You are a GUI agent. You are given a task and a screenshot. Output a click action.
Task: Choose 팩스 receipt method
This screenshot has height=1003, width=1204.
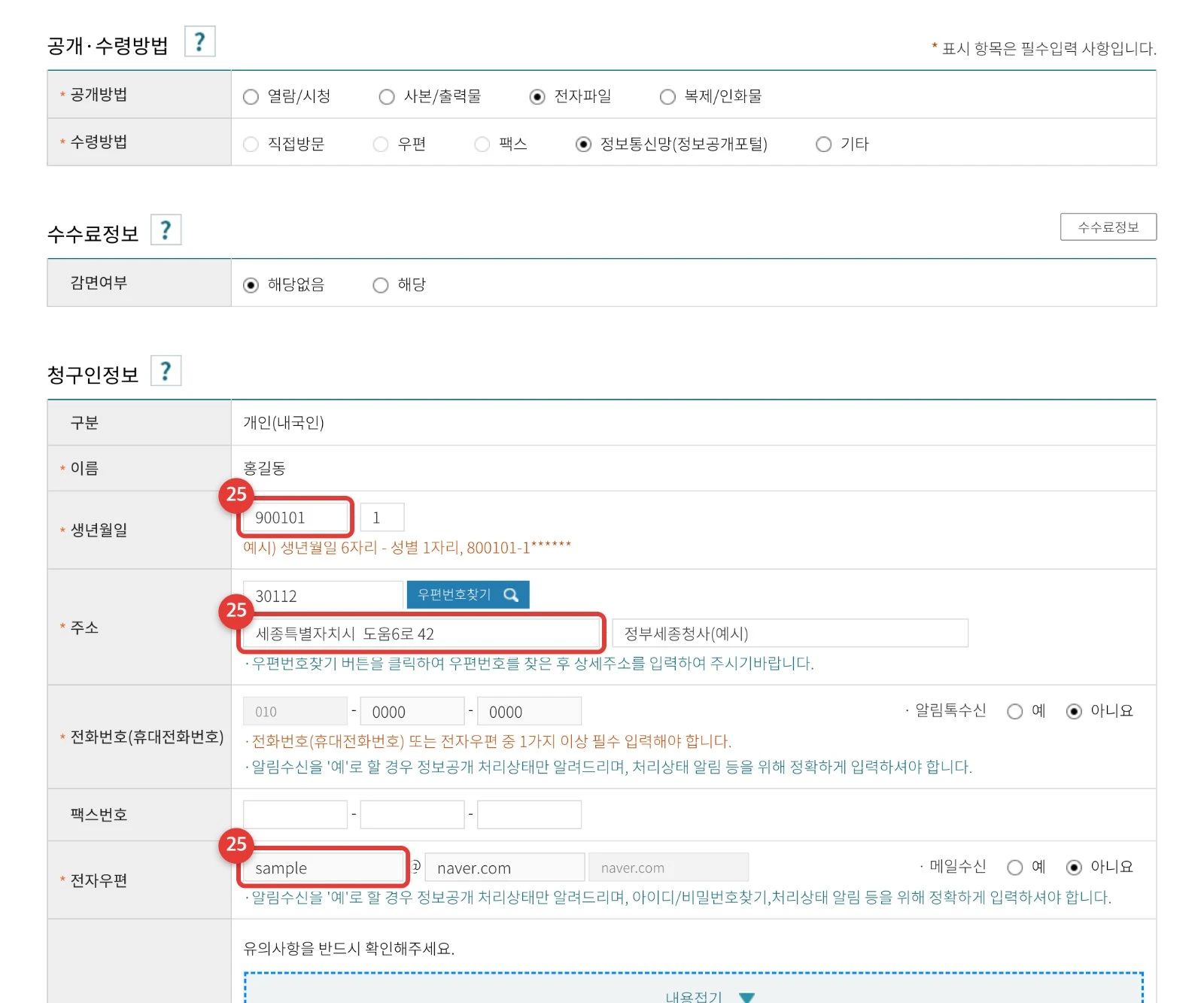pos(482,144)
